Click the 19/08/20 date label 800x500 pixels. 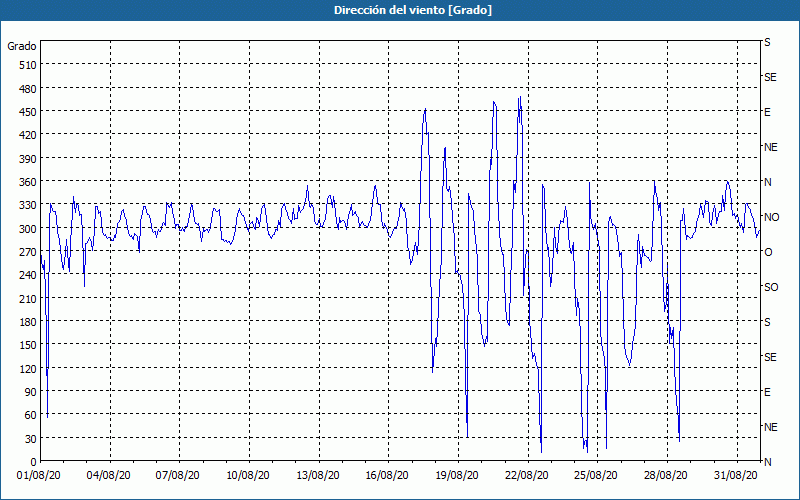tap(457, 476)
